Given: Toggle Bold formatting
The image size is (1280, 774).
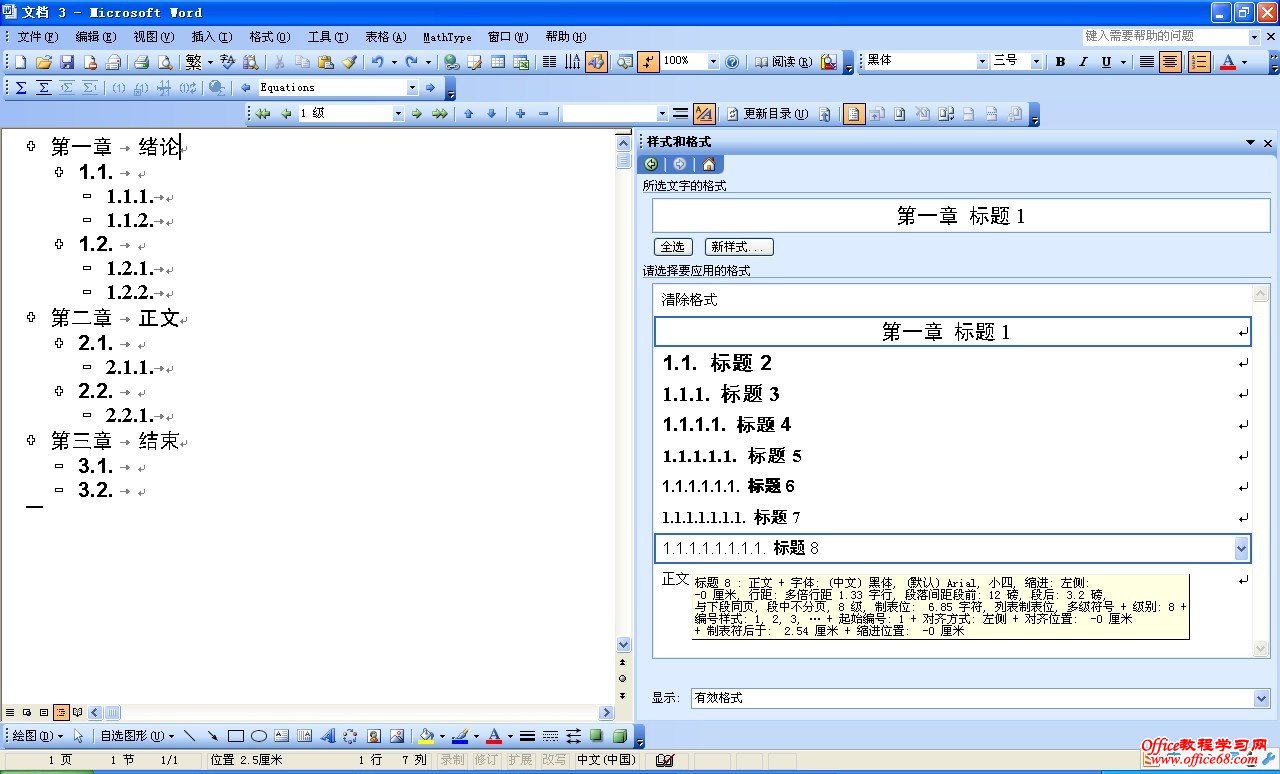Looking at the screenshot, I should pyautogui.click(x=1060, y=62).
